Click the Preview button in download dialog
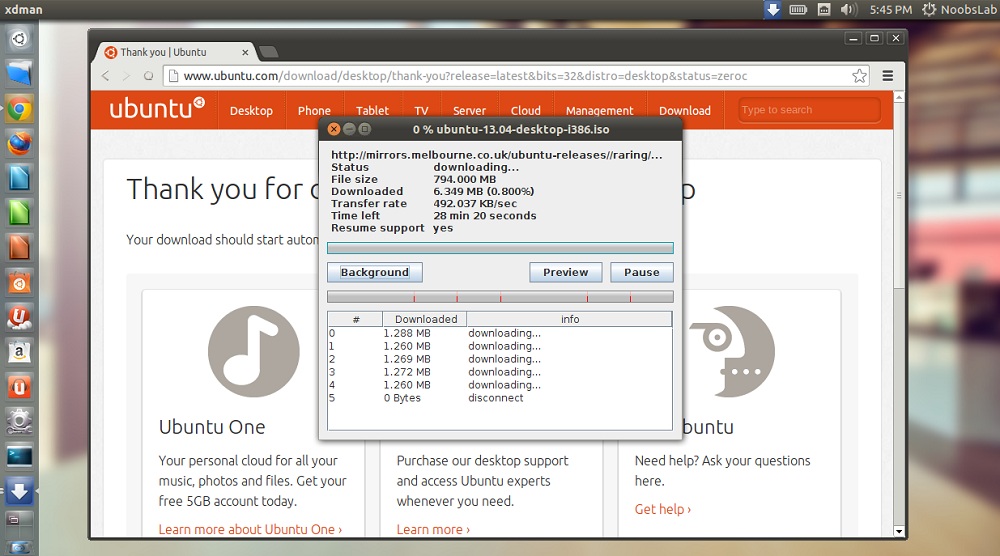Screen dimensions: 1000x556 (566, 272)
